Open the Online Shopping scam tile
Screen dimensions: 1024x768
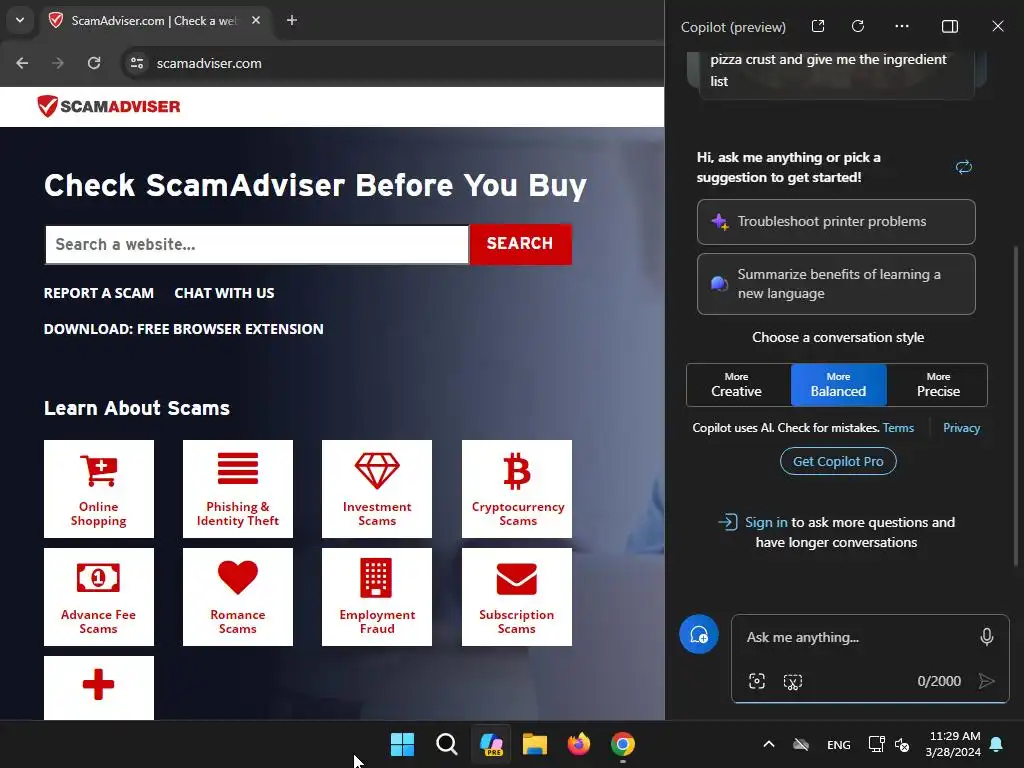click(x=99, y=488)
